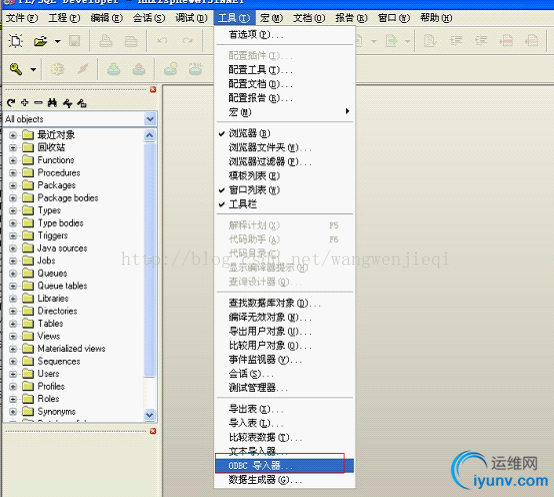This screenshot has height=497, width=554.
Task: Open the 文件 (F) menu
Action: pyautogui.click(x=22, y=18)
